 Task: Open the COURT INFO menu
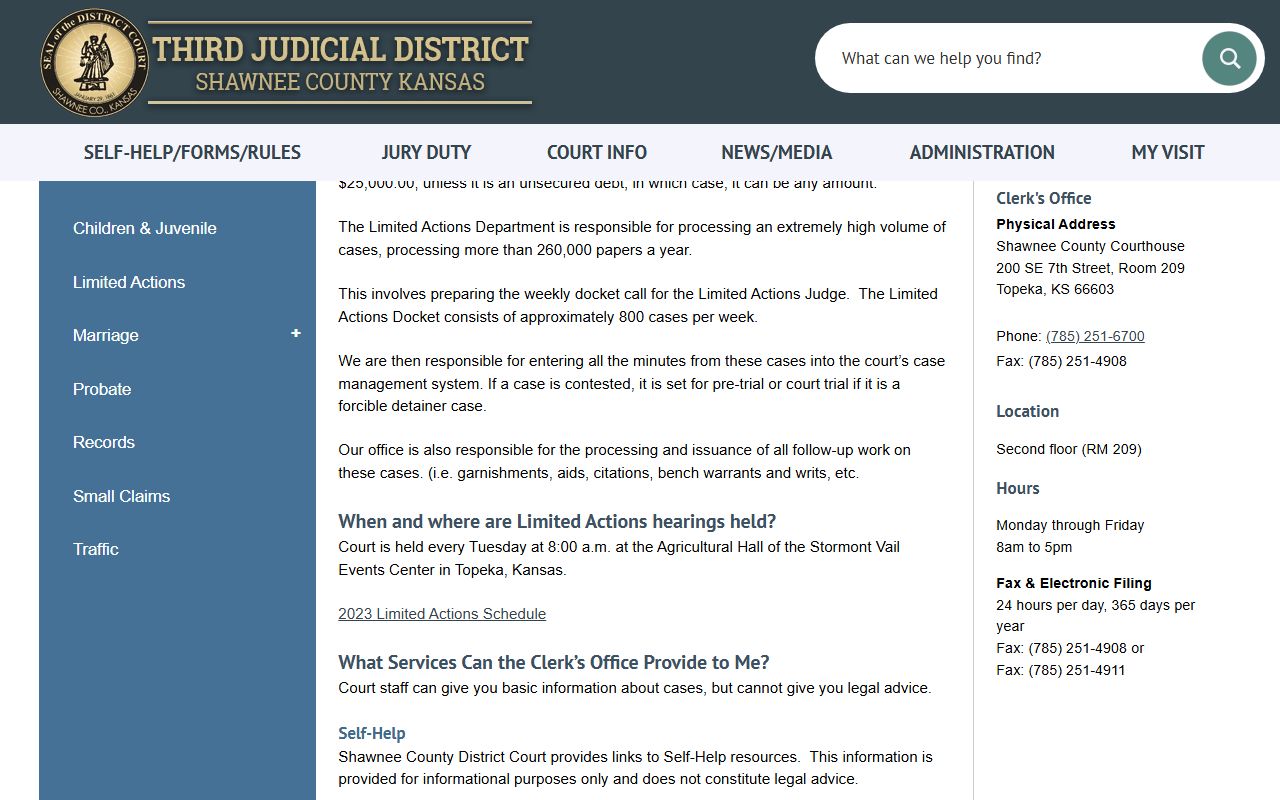[x=597, y=152]
